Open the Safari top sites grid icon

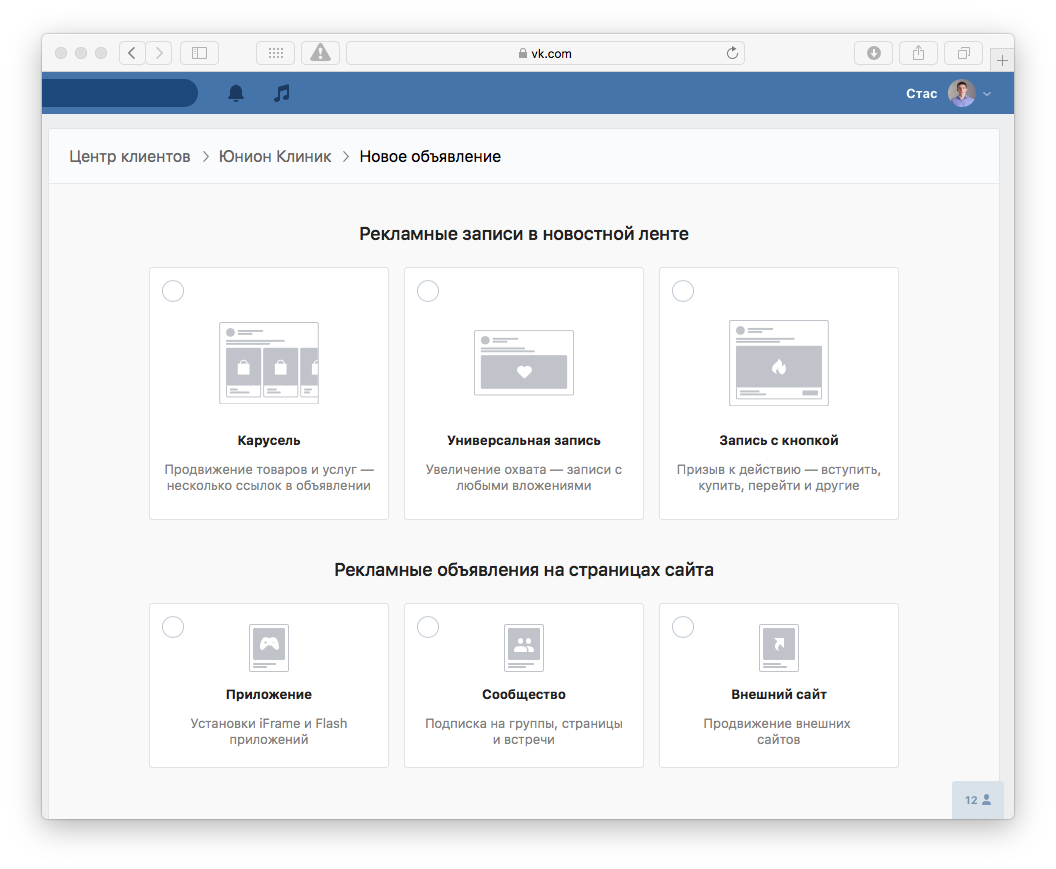(275, 53)
